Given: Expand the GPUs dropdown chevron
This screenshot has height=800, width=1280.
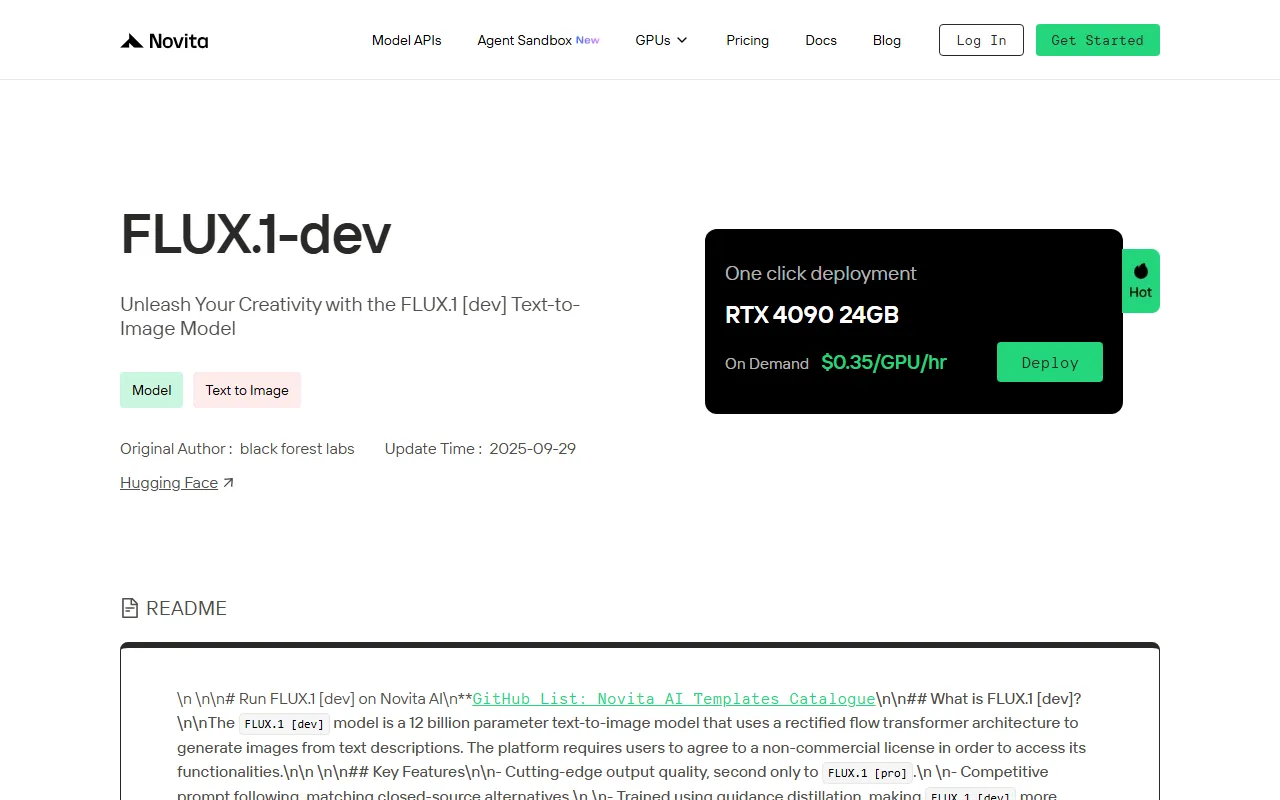Looking at the screenshot, I should coord(682,40).
